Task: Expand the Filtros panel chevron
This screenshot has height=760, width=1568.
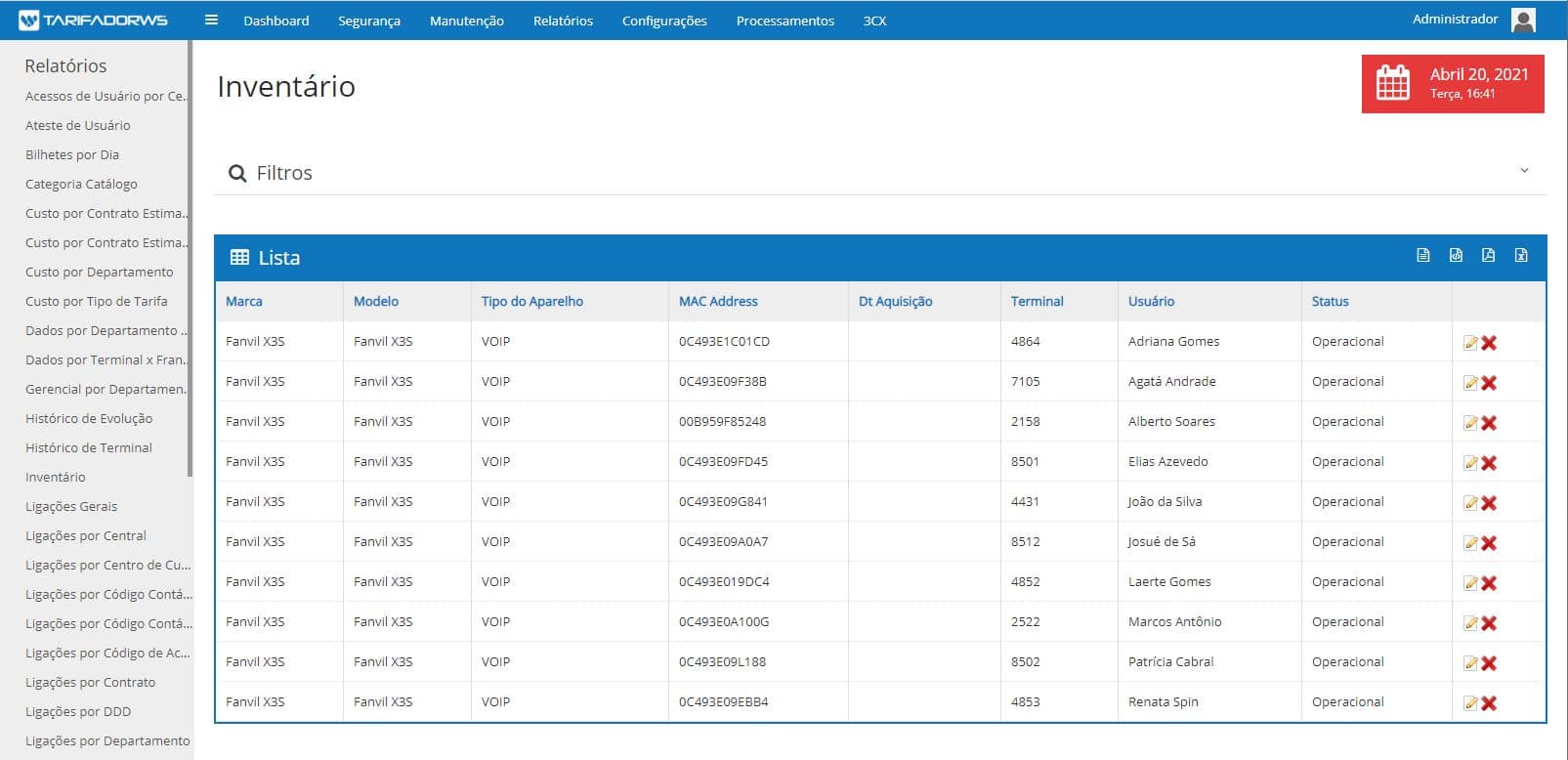Action: pos(1524,171)
